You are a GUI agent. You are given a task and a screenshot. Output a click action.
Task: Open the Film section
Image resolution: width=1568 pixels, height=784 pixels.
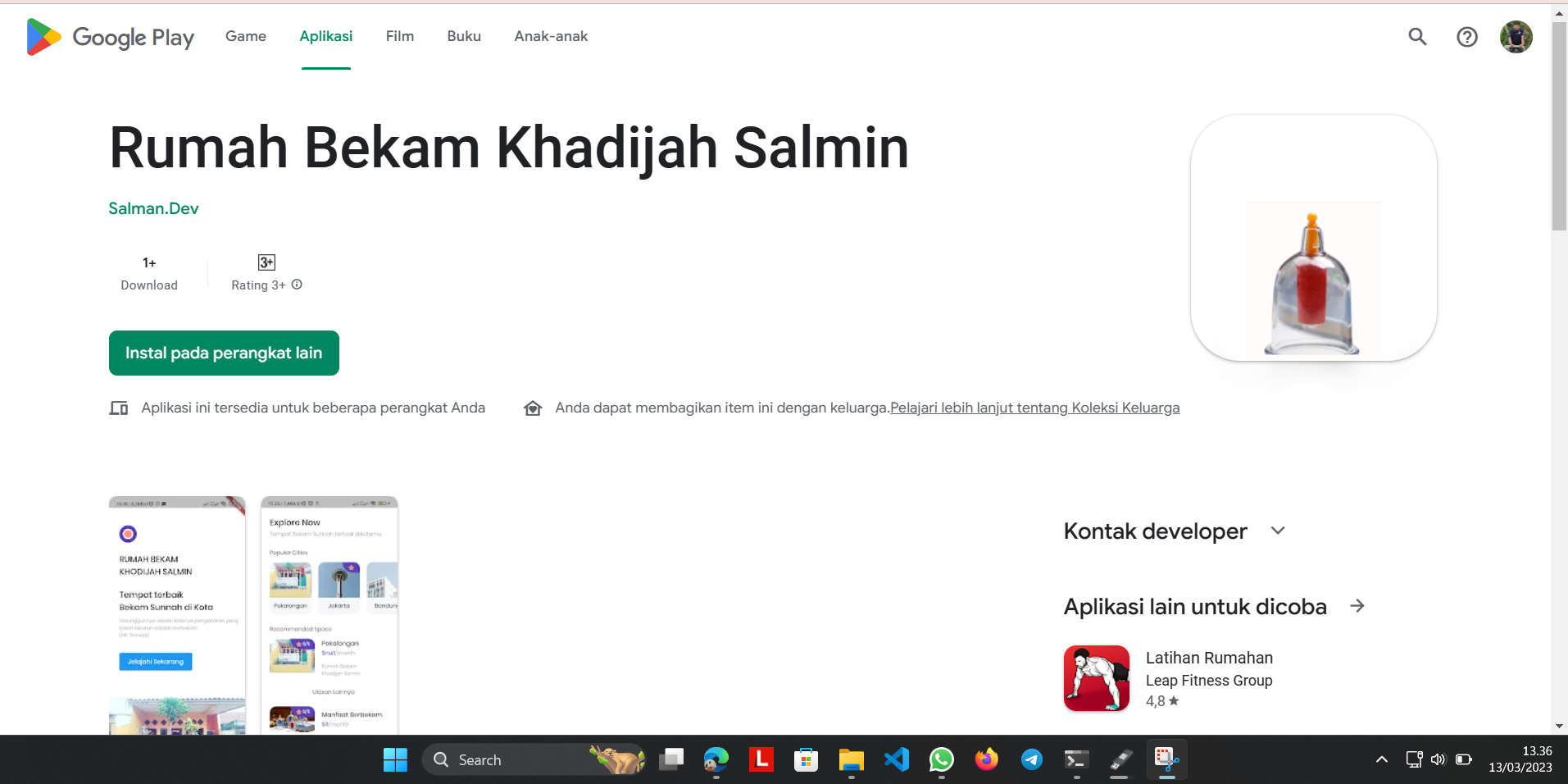coord(399,36)
